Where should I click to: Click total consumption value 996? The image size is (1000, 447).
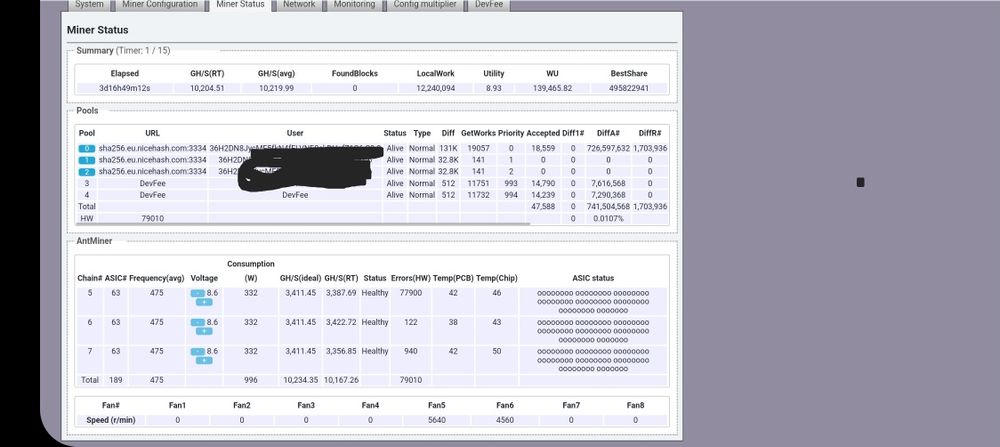point(251,380)
